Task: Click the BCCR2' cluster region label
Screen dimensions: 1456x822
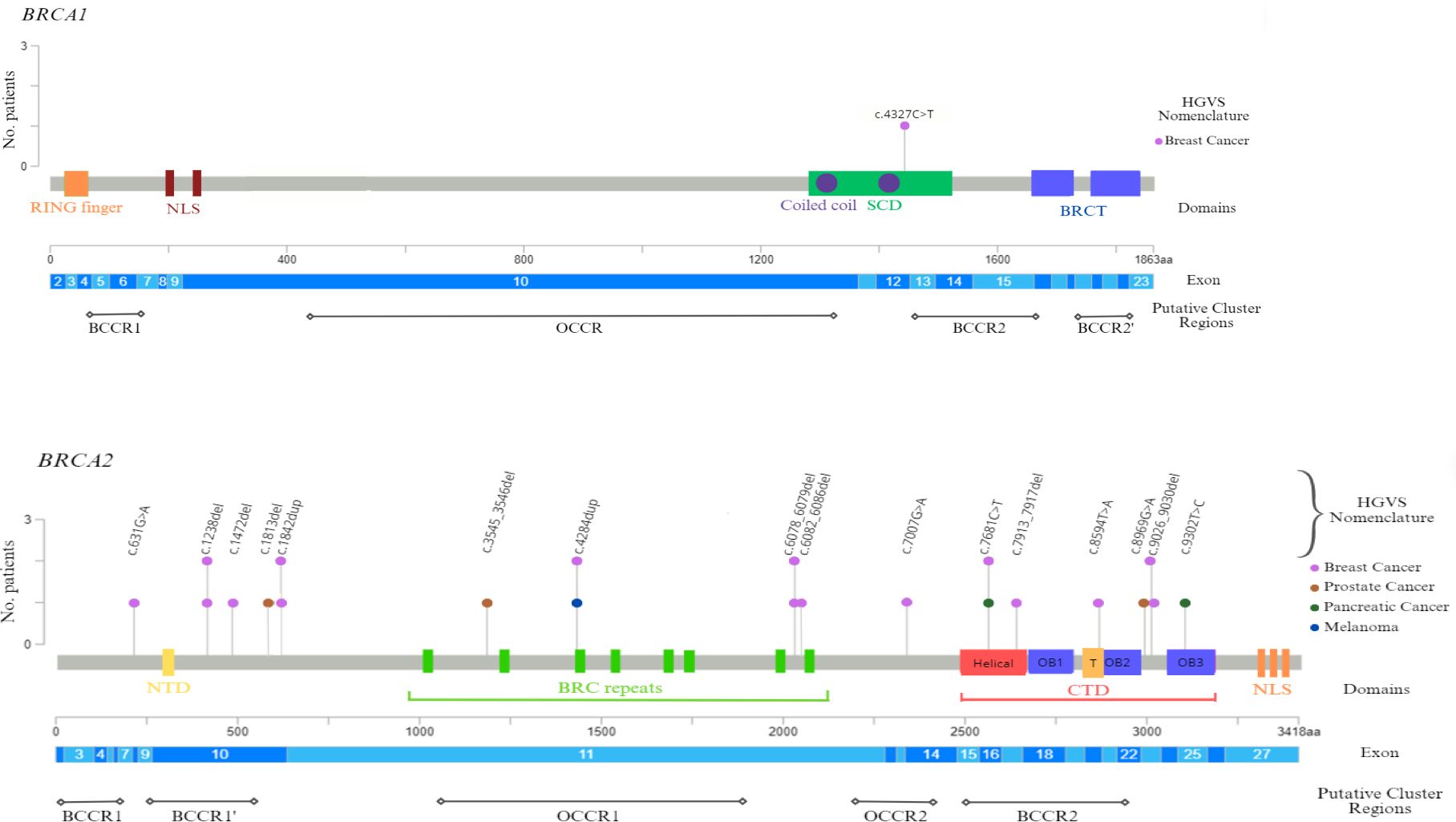Action: pyautogui.click(x=1105, y=328)
